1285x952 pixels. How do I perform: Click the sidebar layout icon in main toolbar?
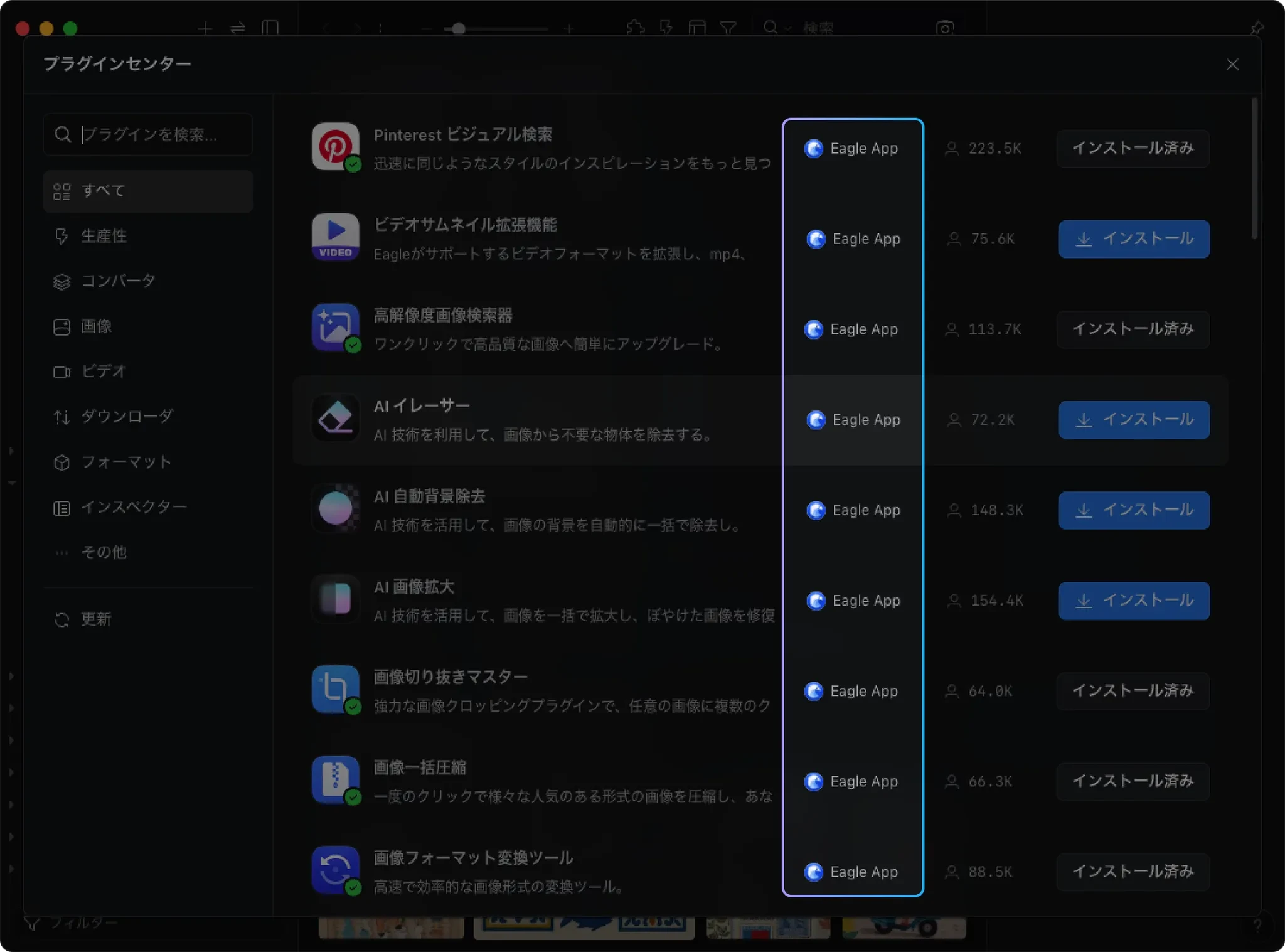(x=270, y=28)
